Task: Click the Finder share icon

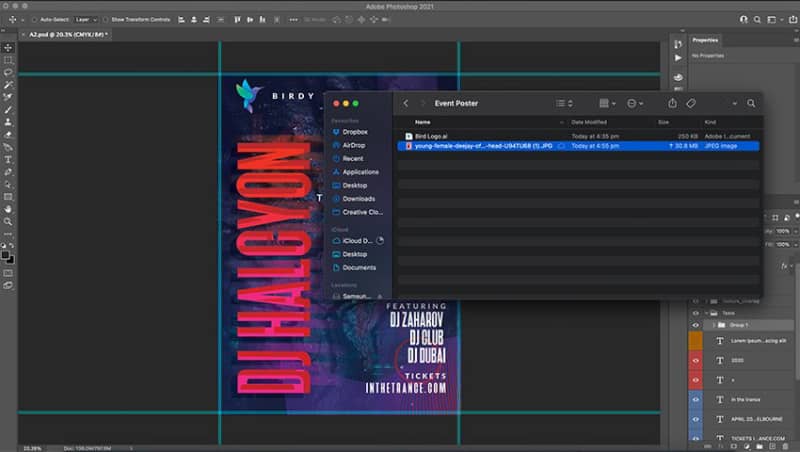Action: click(672, 103)
